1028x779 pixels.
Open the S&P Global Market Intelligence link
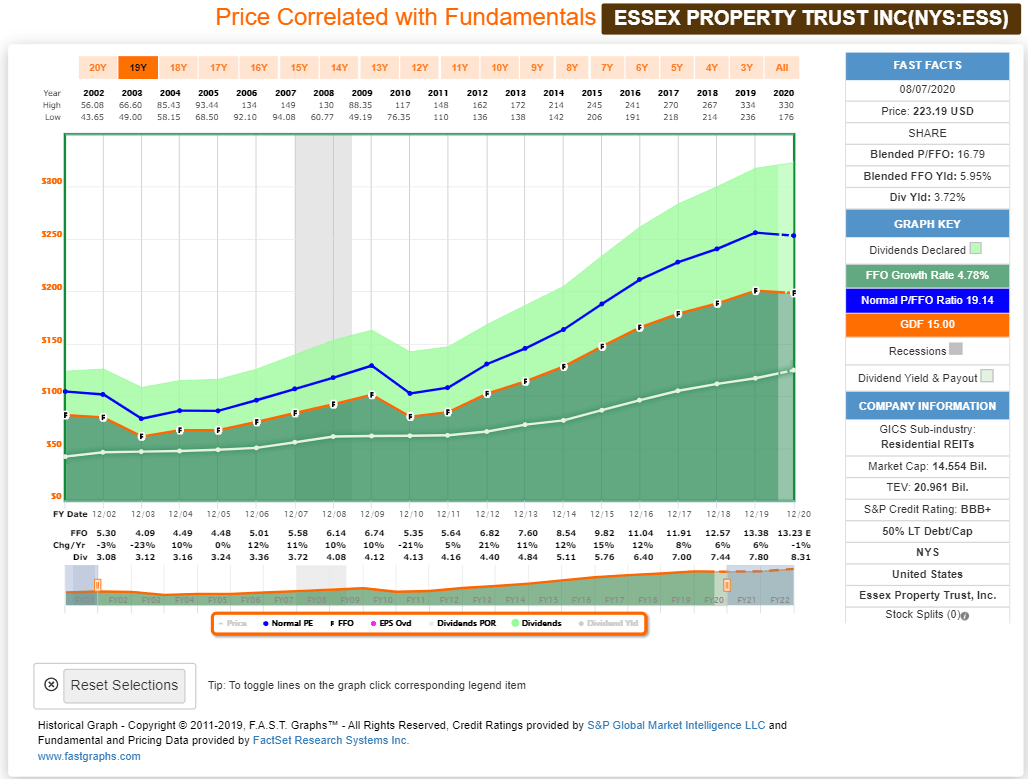(x=676, y=725)
